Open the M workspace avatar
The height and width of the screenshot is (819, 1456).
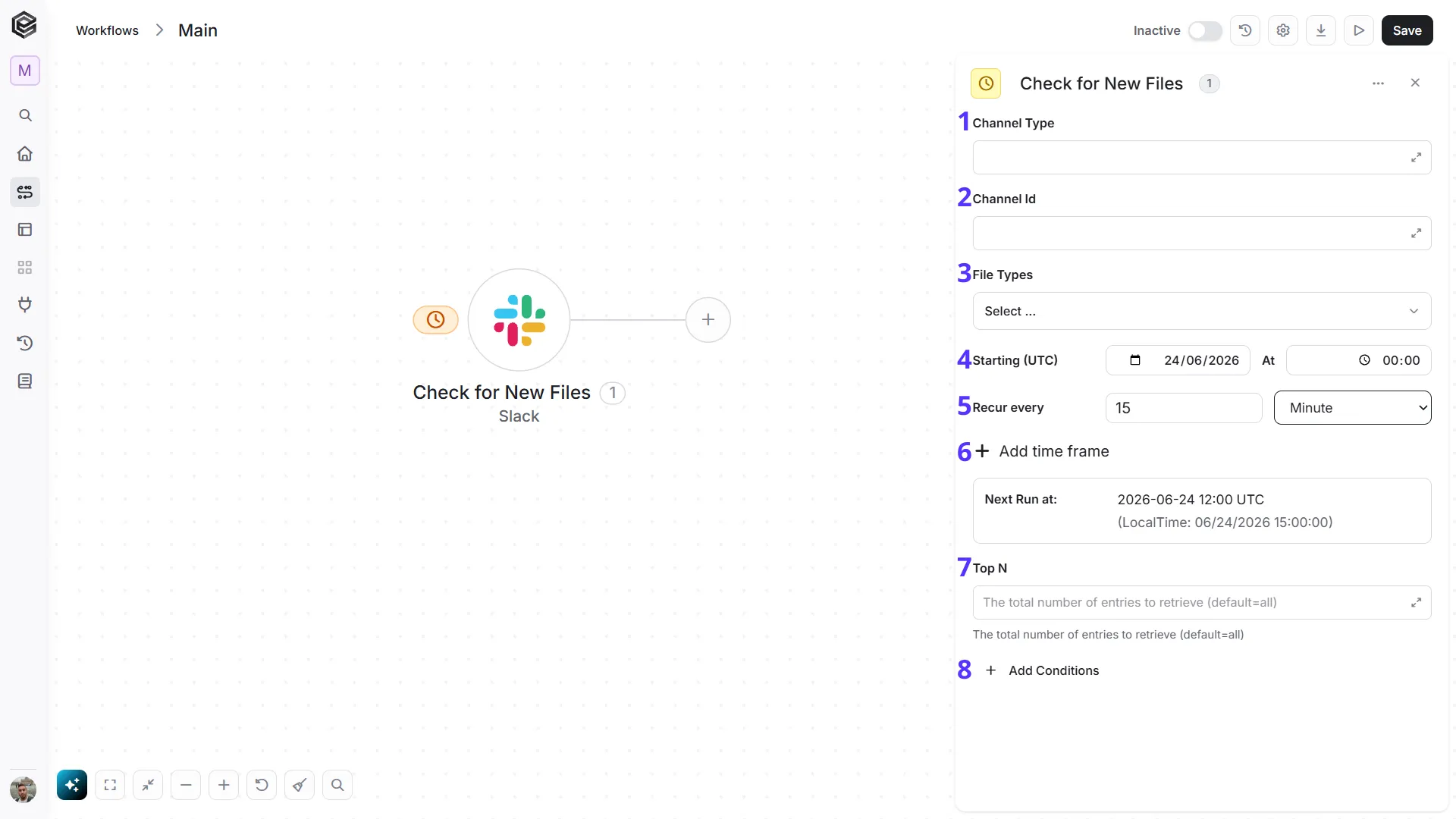(x=25, y=71)
